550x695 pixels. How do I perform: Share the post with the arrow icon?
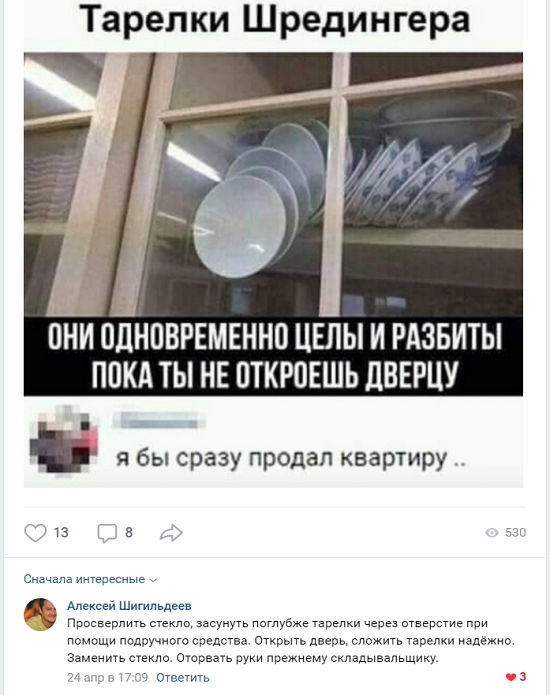pos(171,533)
